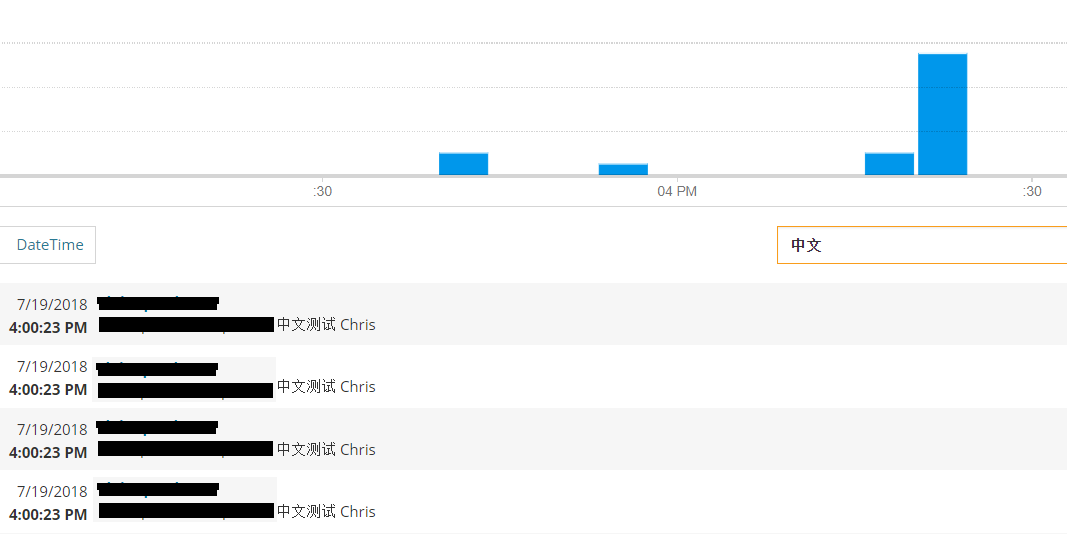Open the second log entry's 中文测试 Chris message

tap(326, 386)
